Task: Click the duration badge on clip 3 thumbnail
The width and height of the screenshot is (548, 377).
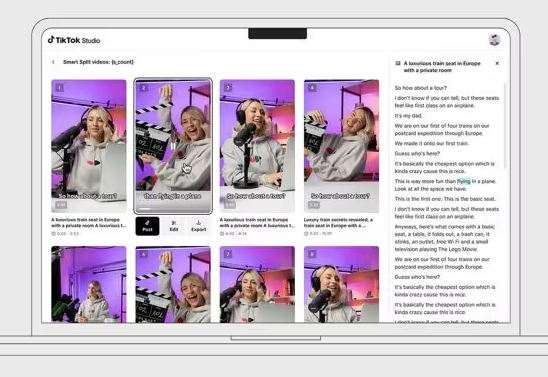Action: (229, 205)
